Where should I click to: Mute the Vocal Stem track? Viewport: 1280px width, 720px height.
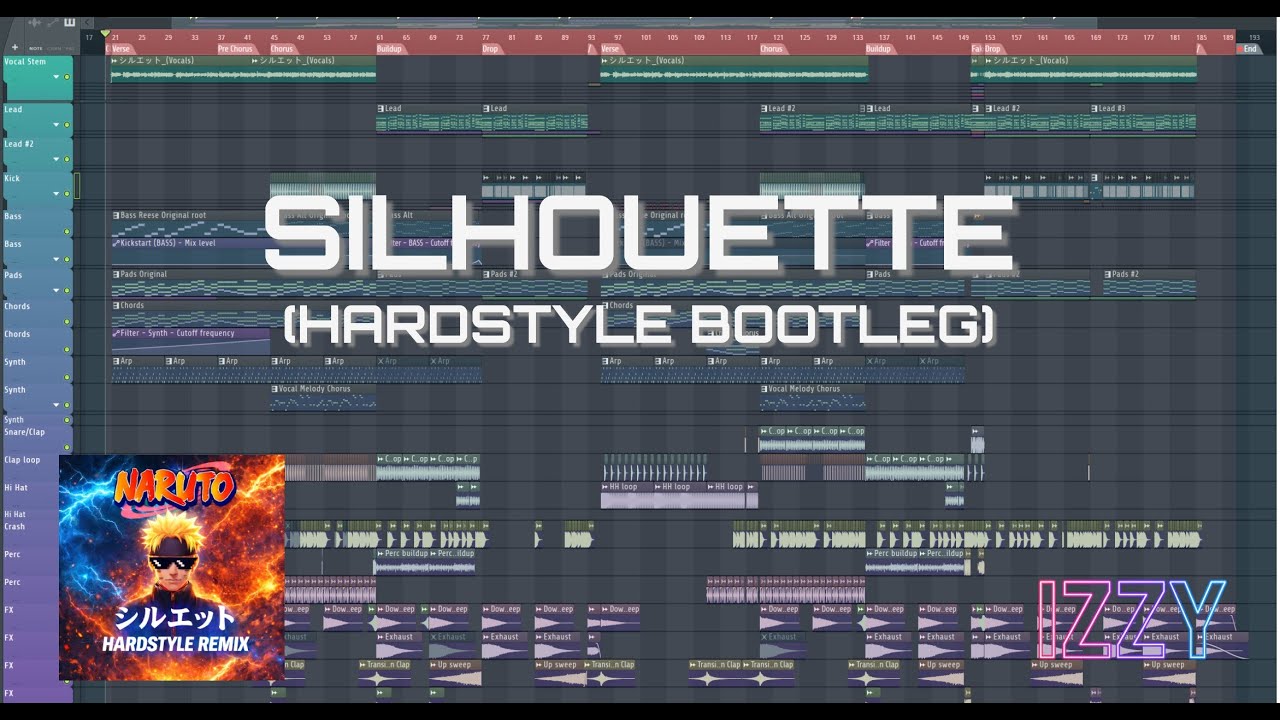(x=67, y=77)
